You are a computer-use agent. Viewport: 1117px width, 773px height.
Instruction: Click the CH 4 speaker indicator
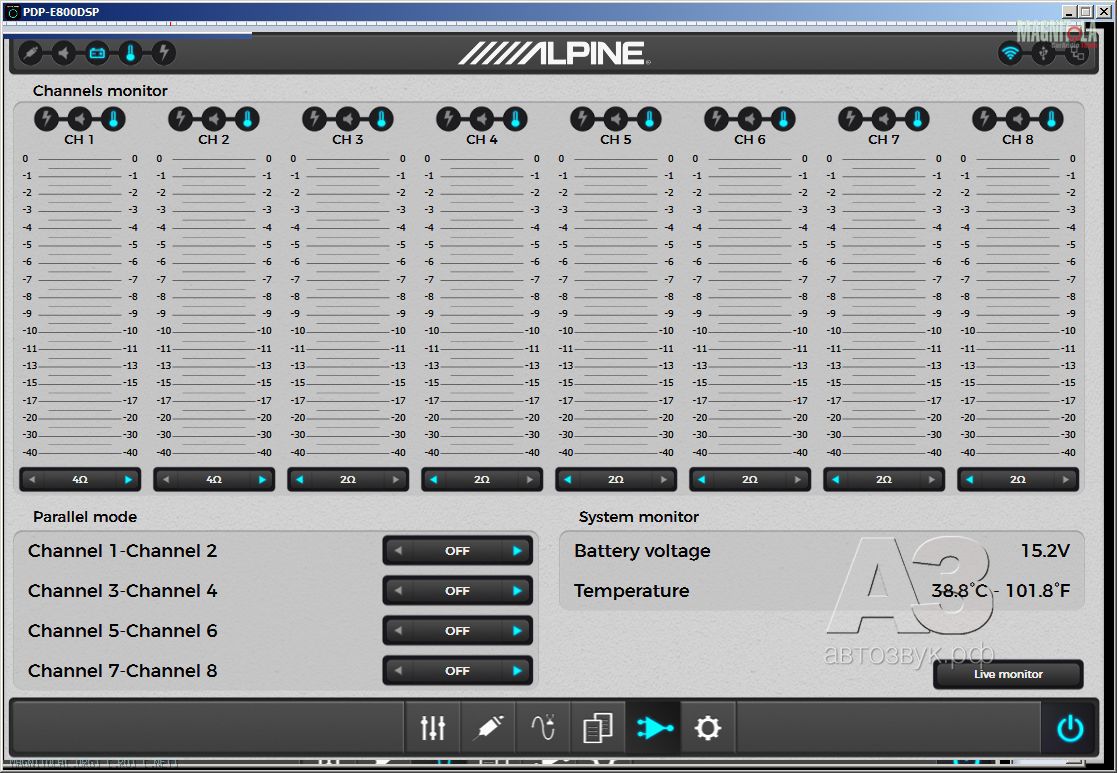coord(482,119)
